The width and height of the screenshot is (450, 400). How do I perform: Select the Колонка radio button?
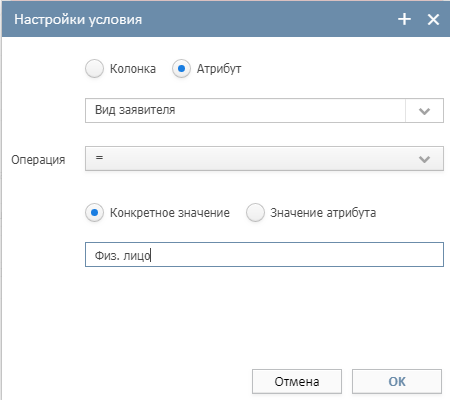click(x=94, y=68)
